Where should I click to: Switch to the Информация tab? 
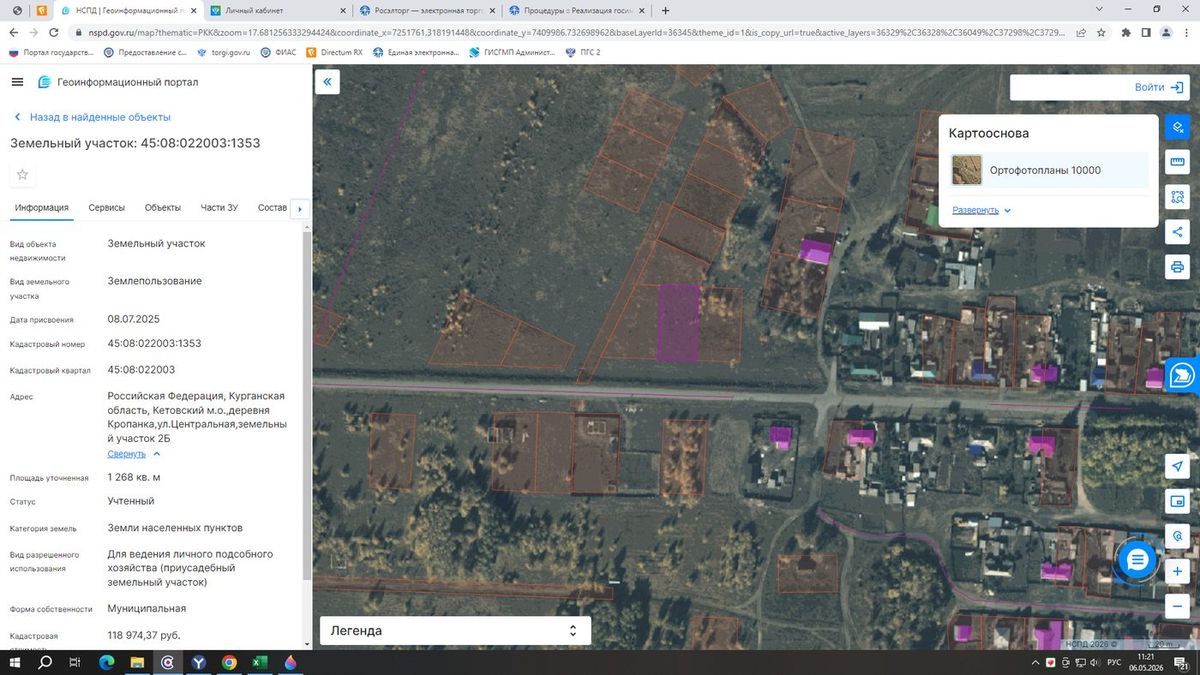click(42, 208)
